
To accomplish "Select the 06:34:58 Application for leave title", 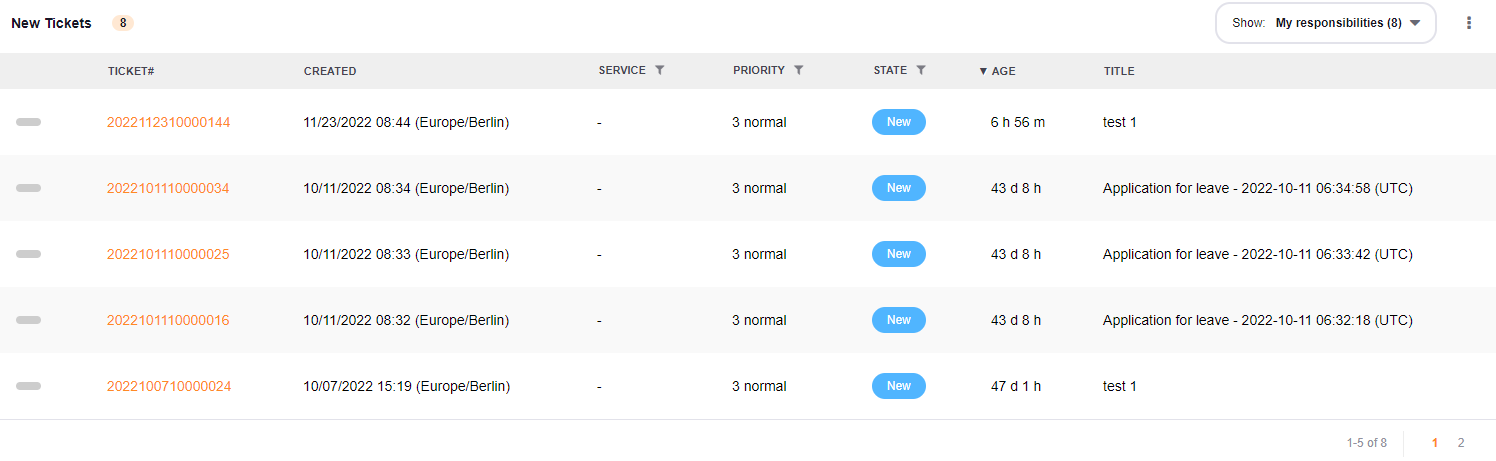I will 1257,188.
